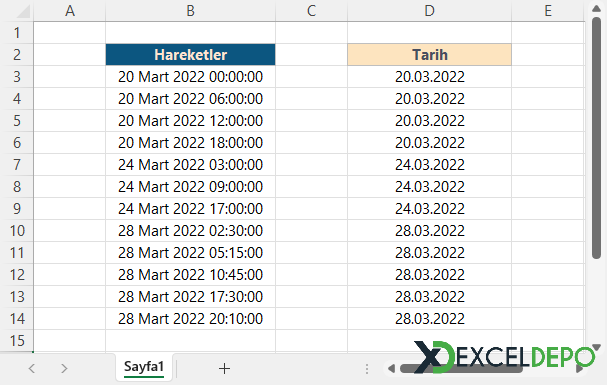The image size is (607, 385).
Task: Go to previous sheet arrow
Action: 32,368
